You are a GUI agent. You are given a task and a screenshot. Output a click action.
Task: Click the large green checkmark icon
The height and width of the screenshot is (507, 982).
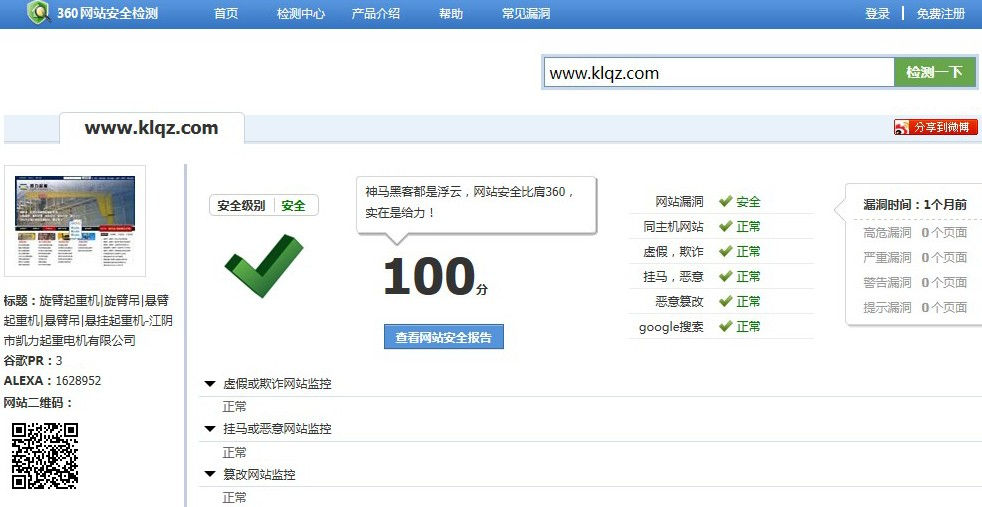pyautogui.click(x=263, y=265)
